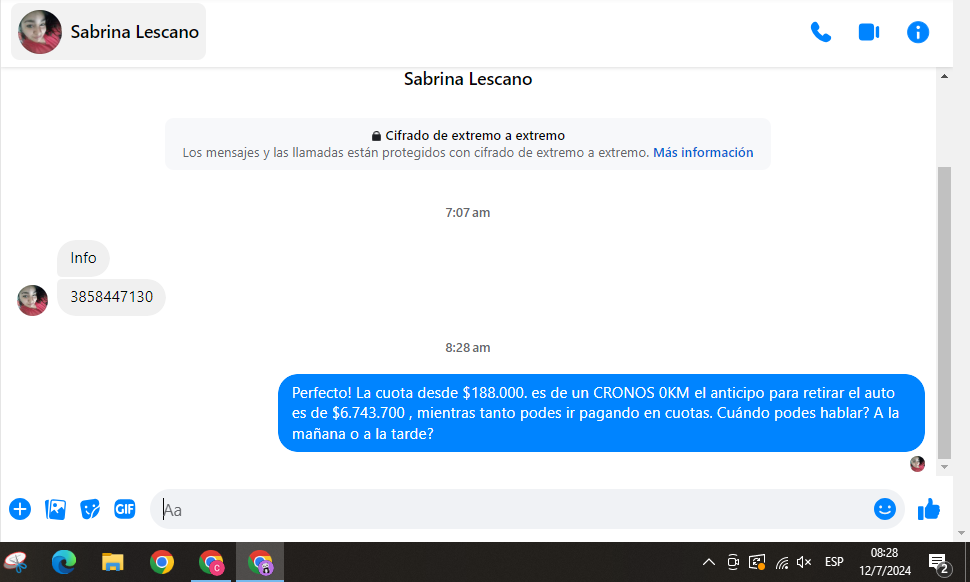This screenshot has width=970, height=582.
Task: Open Snipping Tool from the taskbar
Action: pyautogui.click(x=16, y=562)
